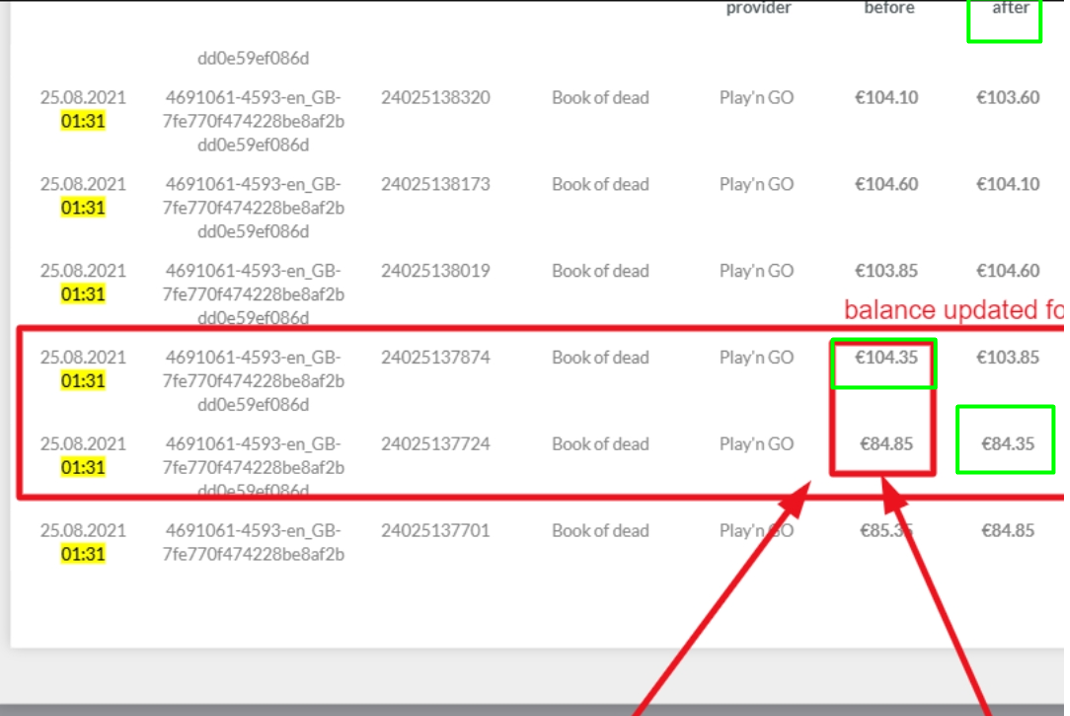Select transaction ID 24025137874
This screenshot has width=1070, height=716.
[x=435, y=358]
